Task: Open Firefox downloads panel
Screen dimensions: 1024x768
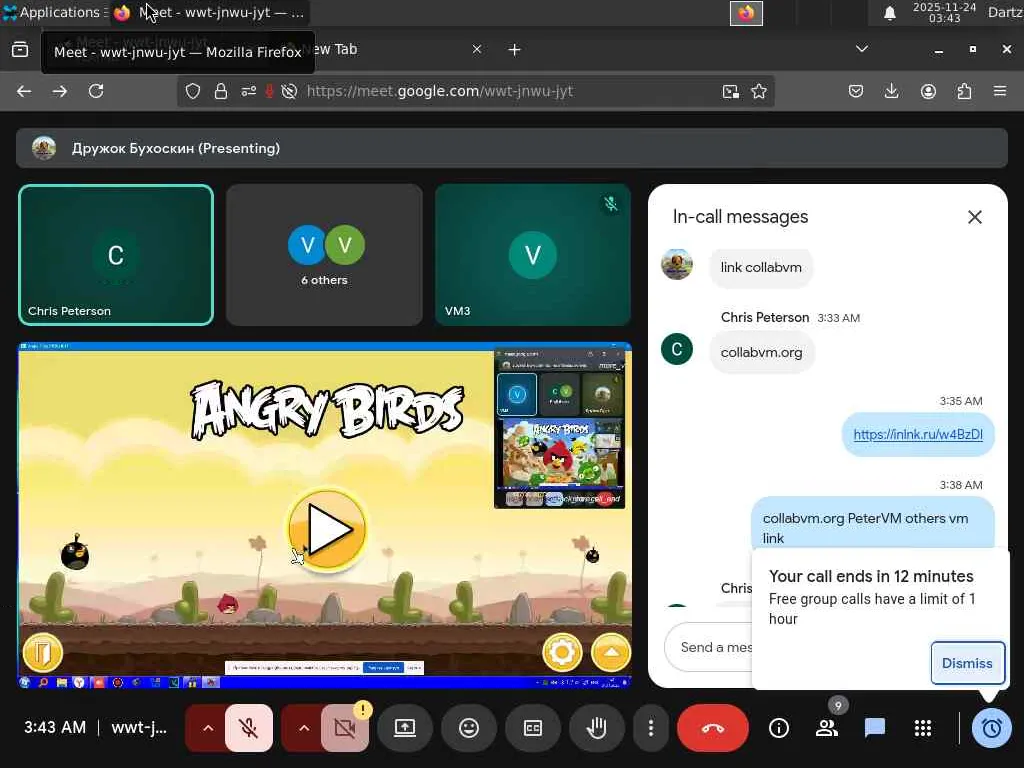Action: point(891,91)
